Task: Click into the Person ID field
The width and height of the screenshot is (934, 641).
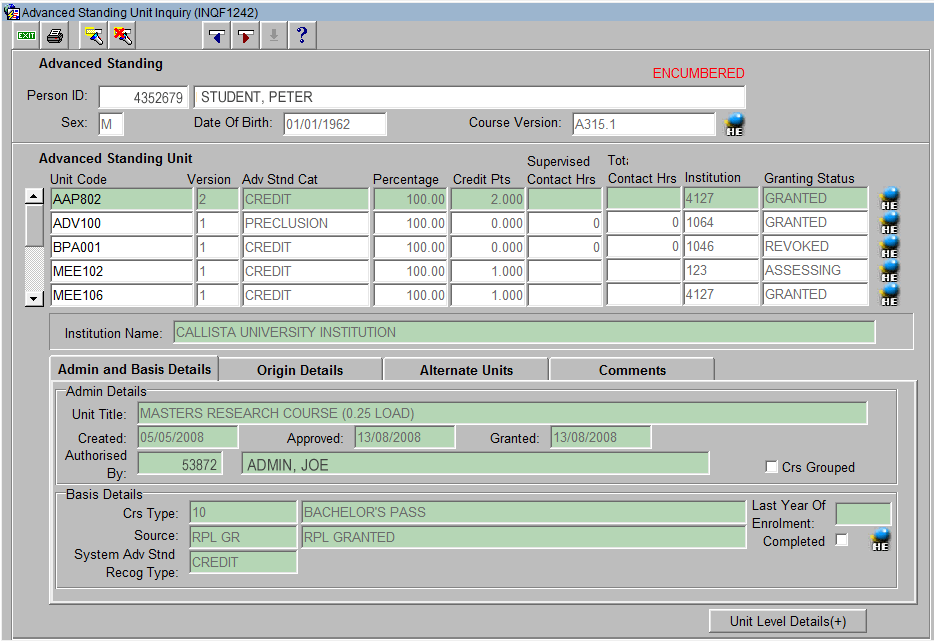Action: [x=143, y=98]
